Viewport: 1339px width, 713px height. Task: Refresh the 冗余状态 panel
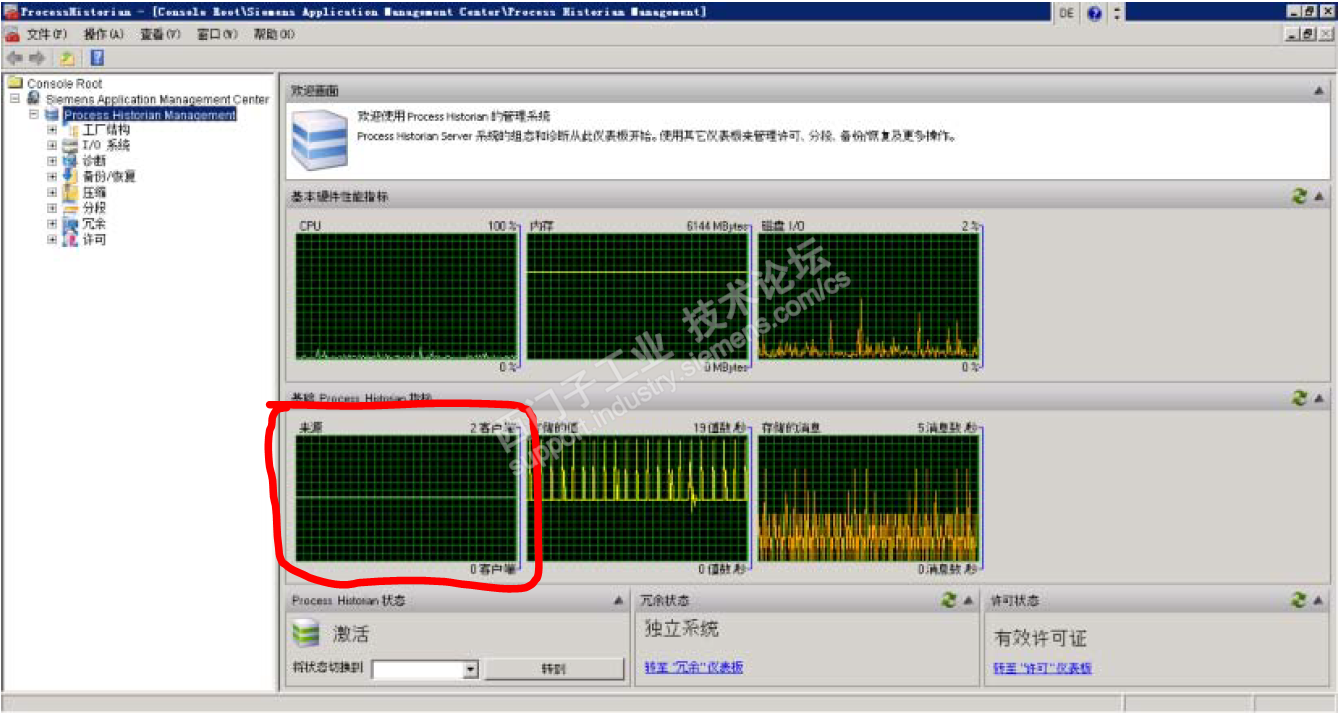pyautogui.click(x=949, y=600)
